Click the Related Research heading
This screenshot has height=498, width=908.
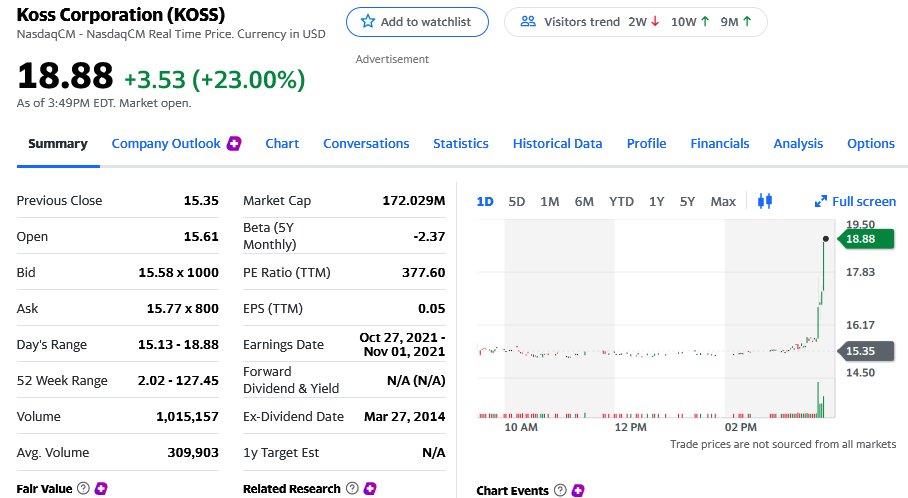[291, 489]
